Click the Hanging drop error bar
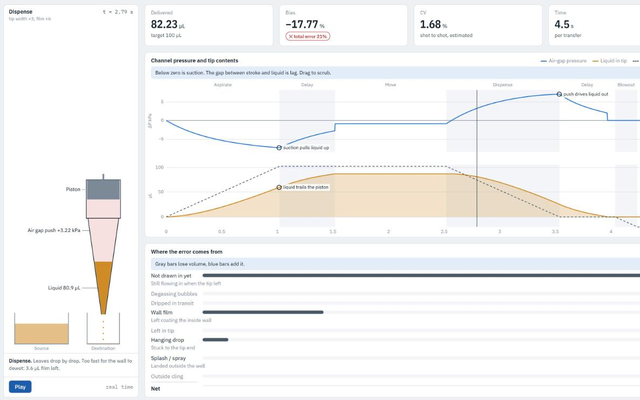 tap(216, 340)
